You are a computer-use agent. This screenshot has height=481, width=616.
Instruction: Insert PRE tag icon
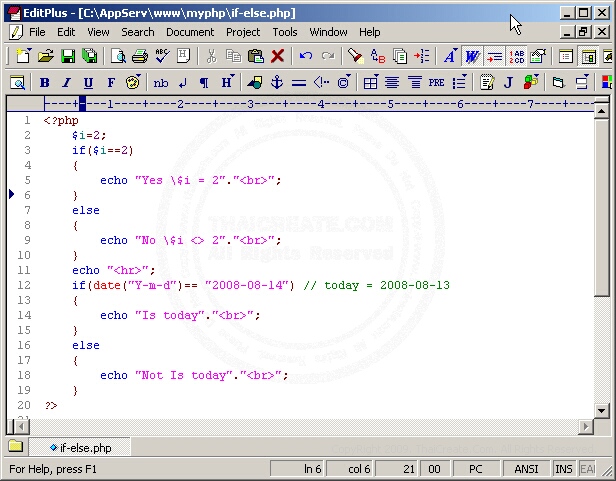tap(436, 83)
